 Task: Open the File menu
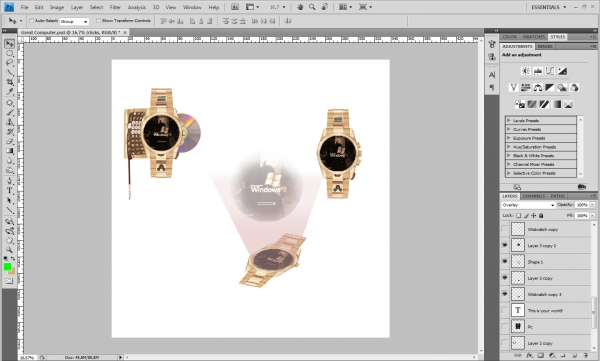(x=24, y=7)
